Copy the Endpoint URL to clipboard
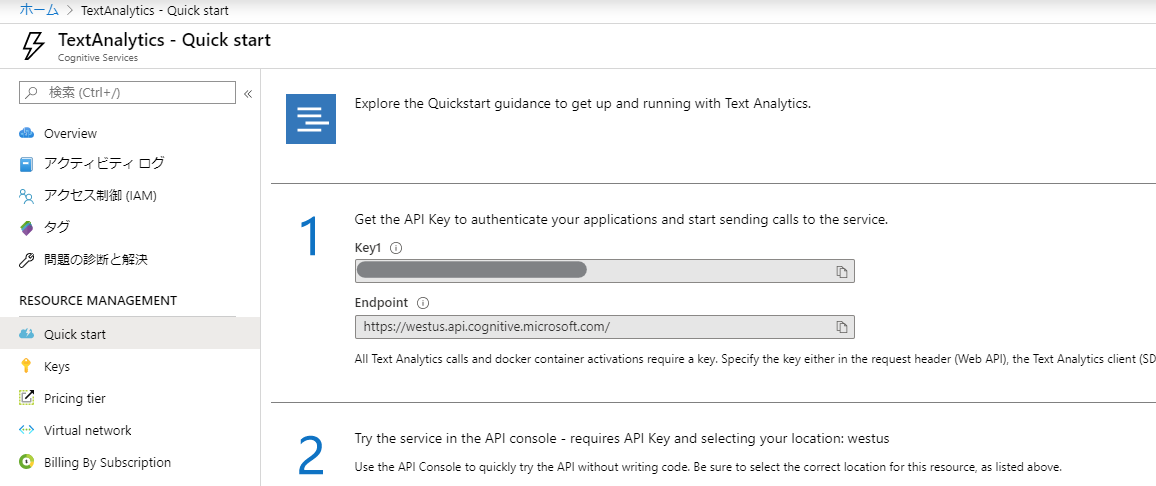Screen dimensions: 1156x486 [842, 327]
